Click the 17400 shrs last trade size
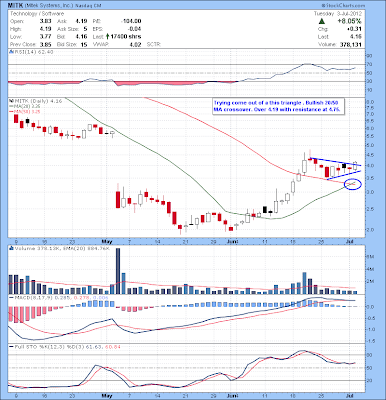386x400 pixels. point(126,37)
